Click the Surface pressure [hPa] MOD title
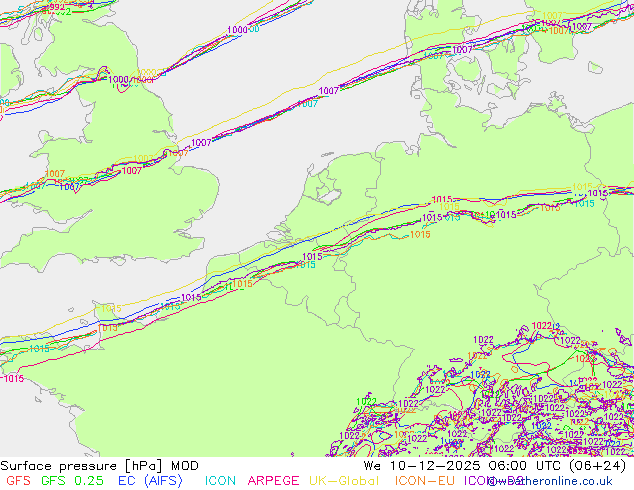The width and height of the screenshot is (634, 490). pyautogui.click(x=99, y=466)
